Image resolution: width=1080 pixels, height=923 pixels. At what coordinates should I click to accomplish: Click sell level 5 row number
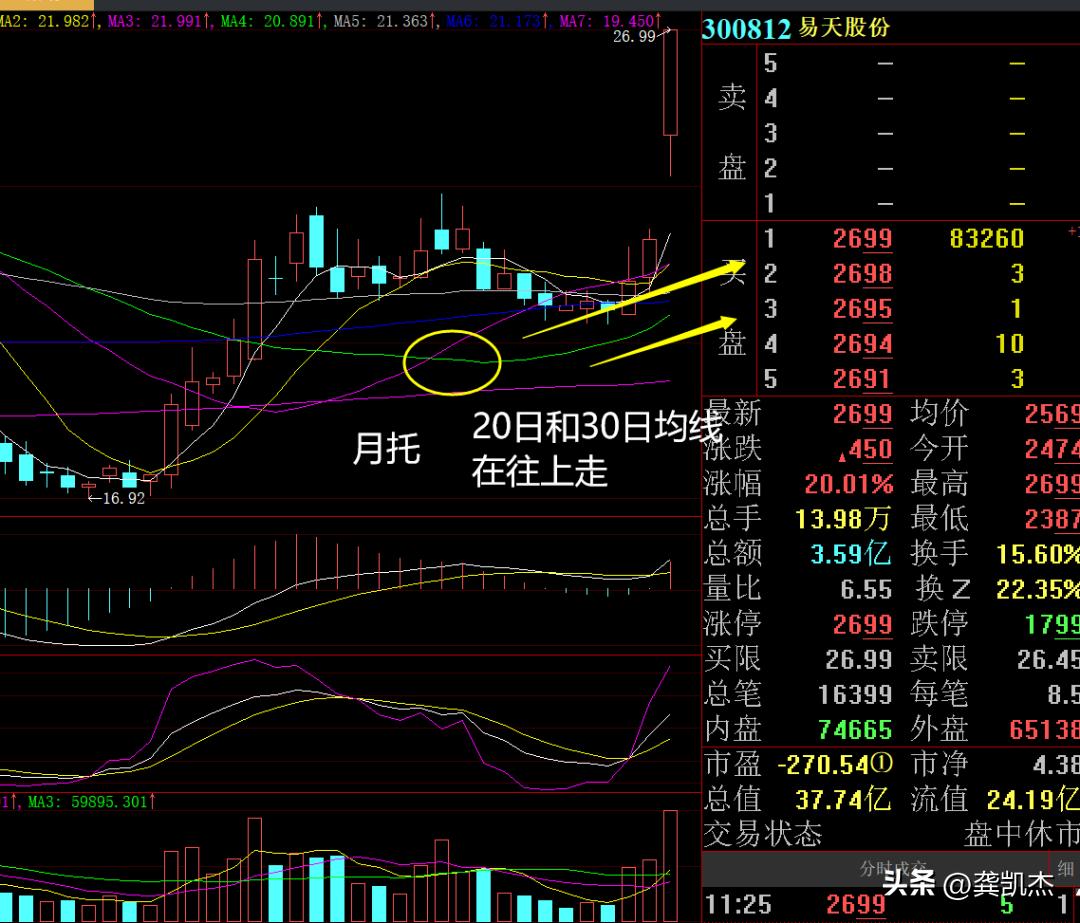[x=770, y=63]
